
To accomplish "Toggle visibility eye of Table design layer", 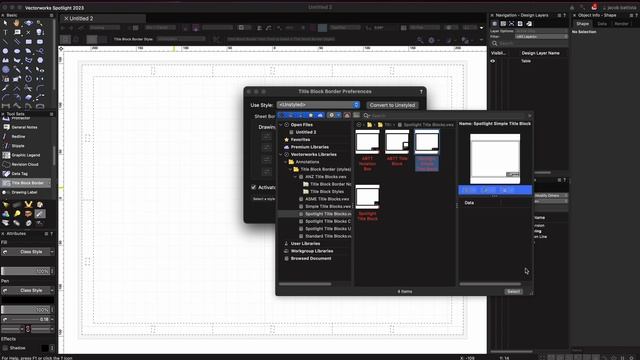I will click(493, 61).
